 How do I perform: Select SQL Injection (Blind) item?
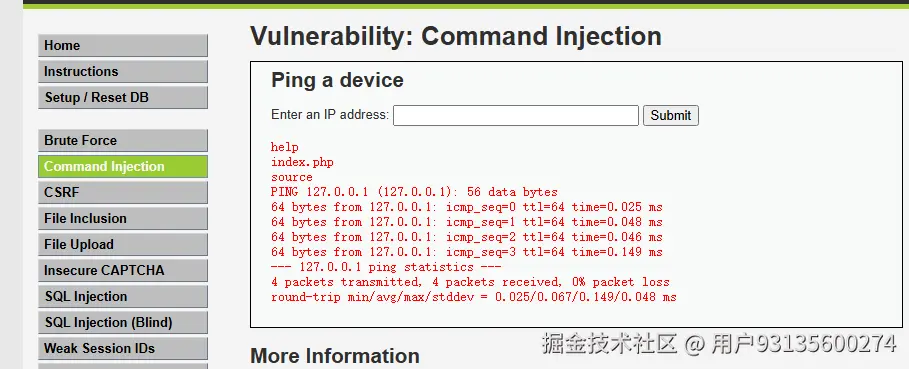coord(123,322)
